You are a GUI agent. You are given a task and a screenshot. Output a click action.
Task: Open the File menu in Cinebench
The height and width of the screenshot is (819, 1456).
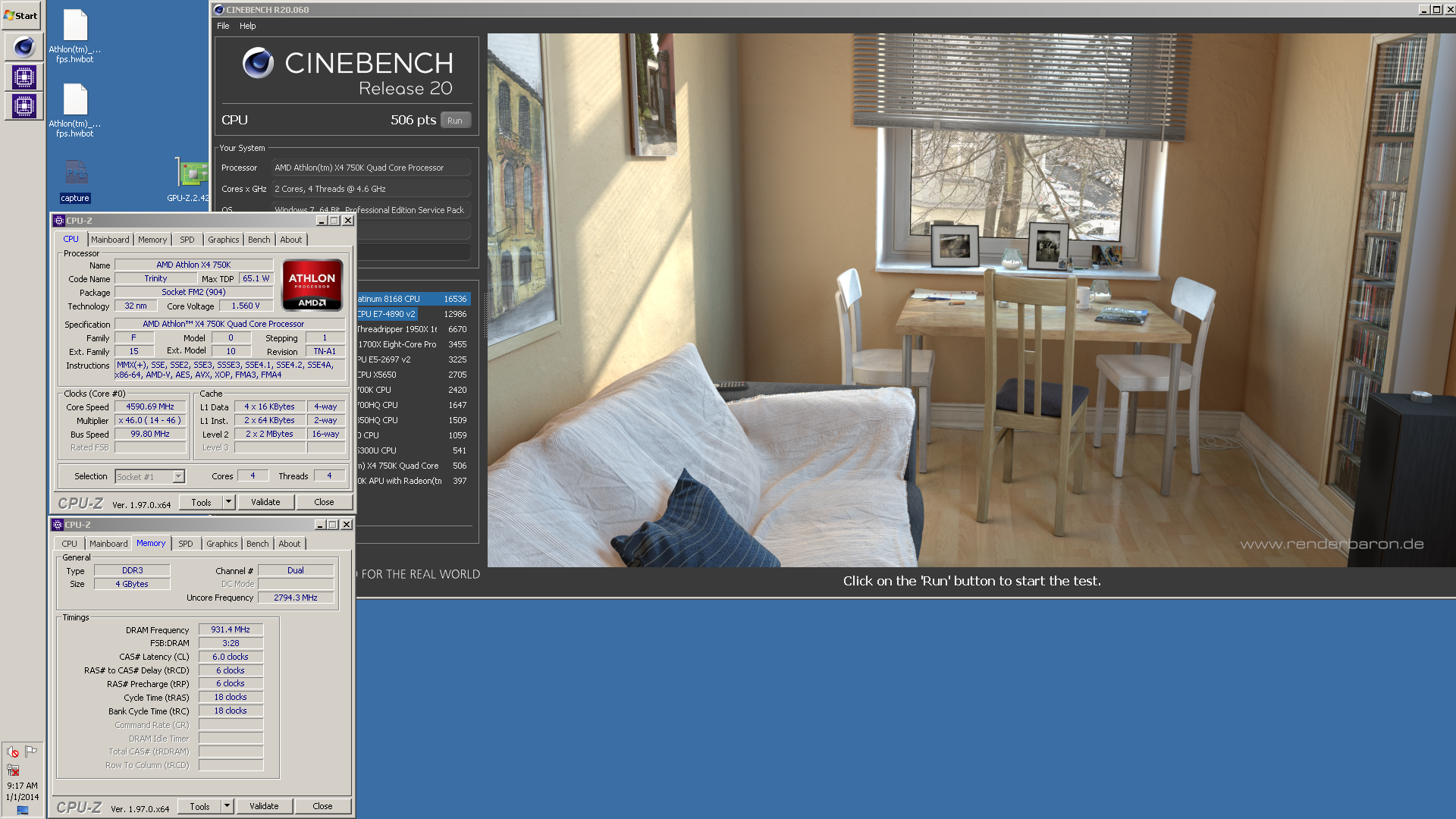click(223, 26)
